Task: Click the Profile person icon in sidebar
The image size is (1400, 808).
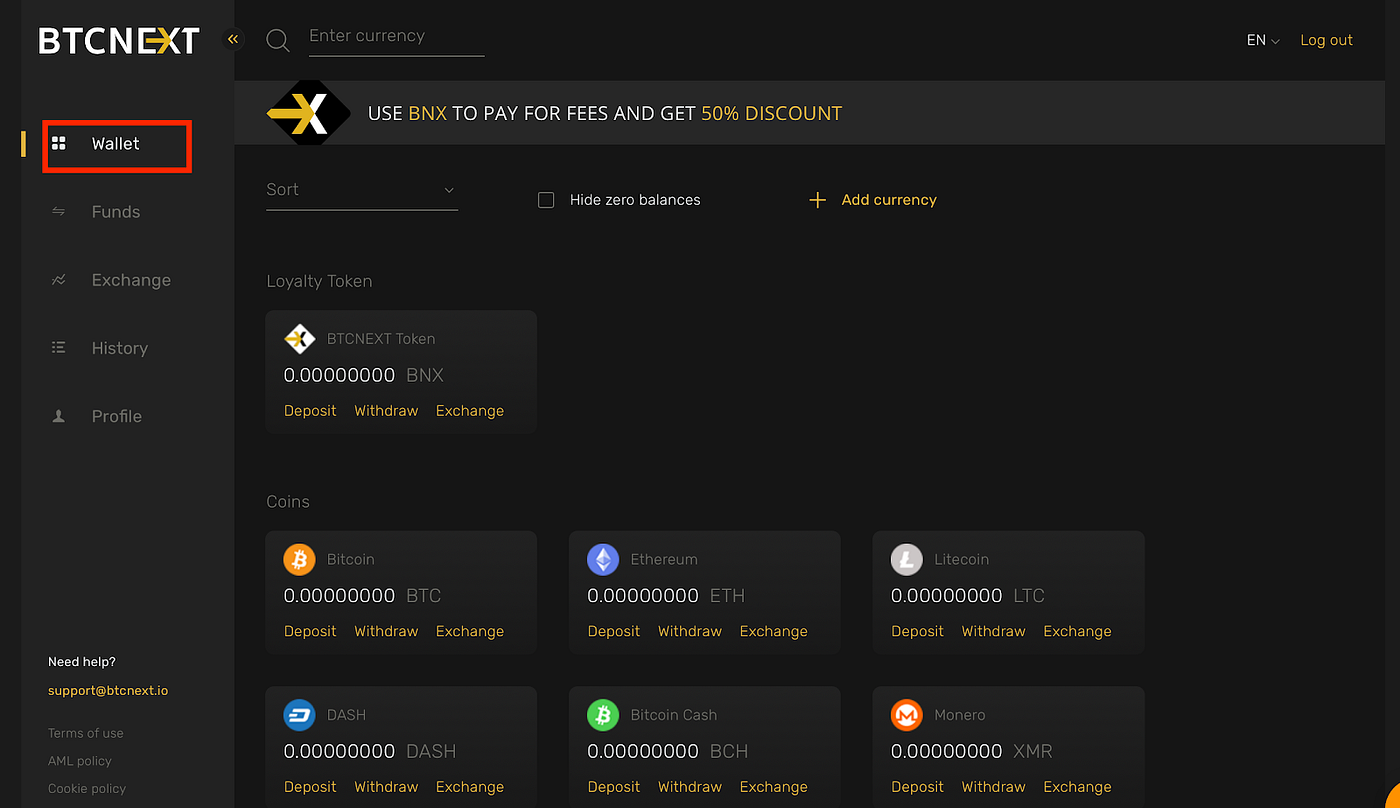Action: pos(58,416)
